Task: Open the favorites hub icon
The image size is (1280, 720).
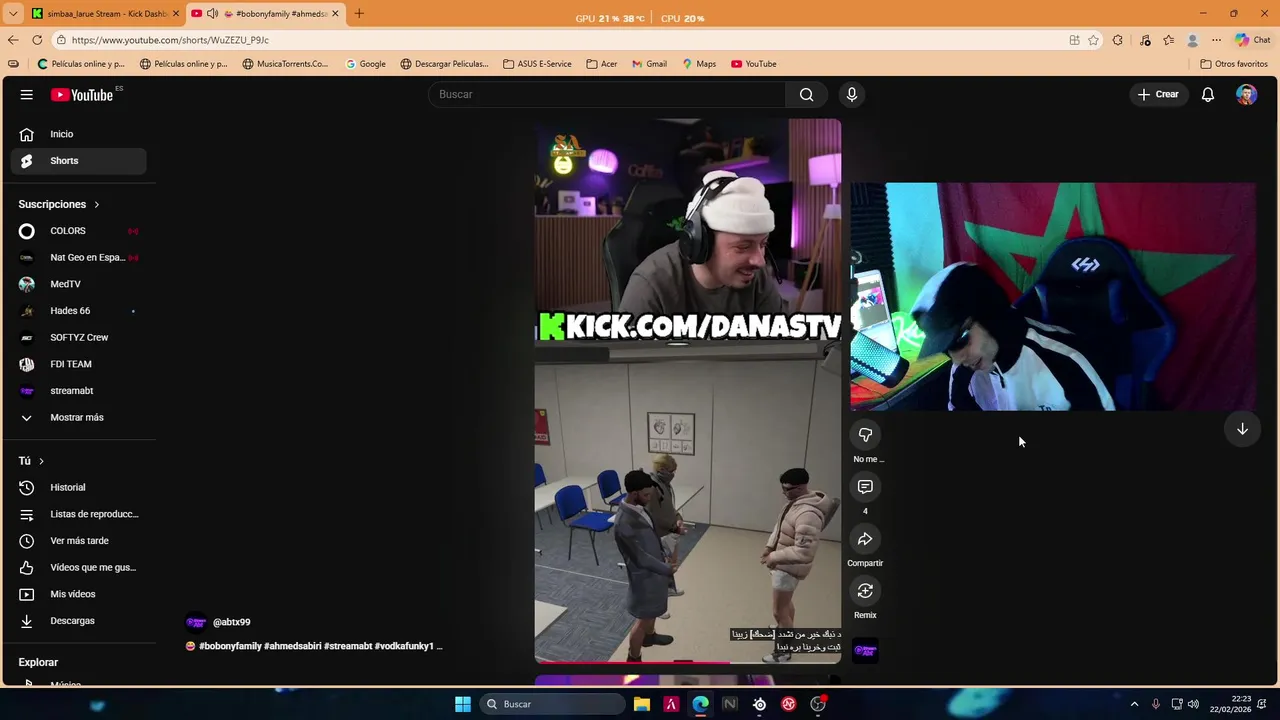Action: (1168, 40)
